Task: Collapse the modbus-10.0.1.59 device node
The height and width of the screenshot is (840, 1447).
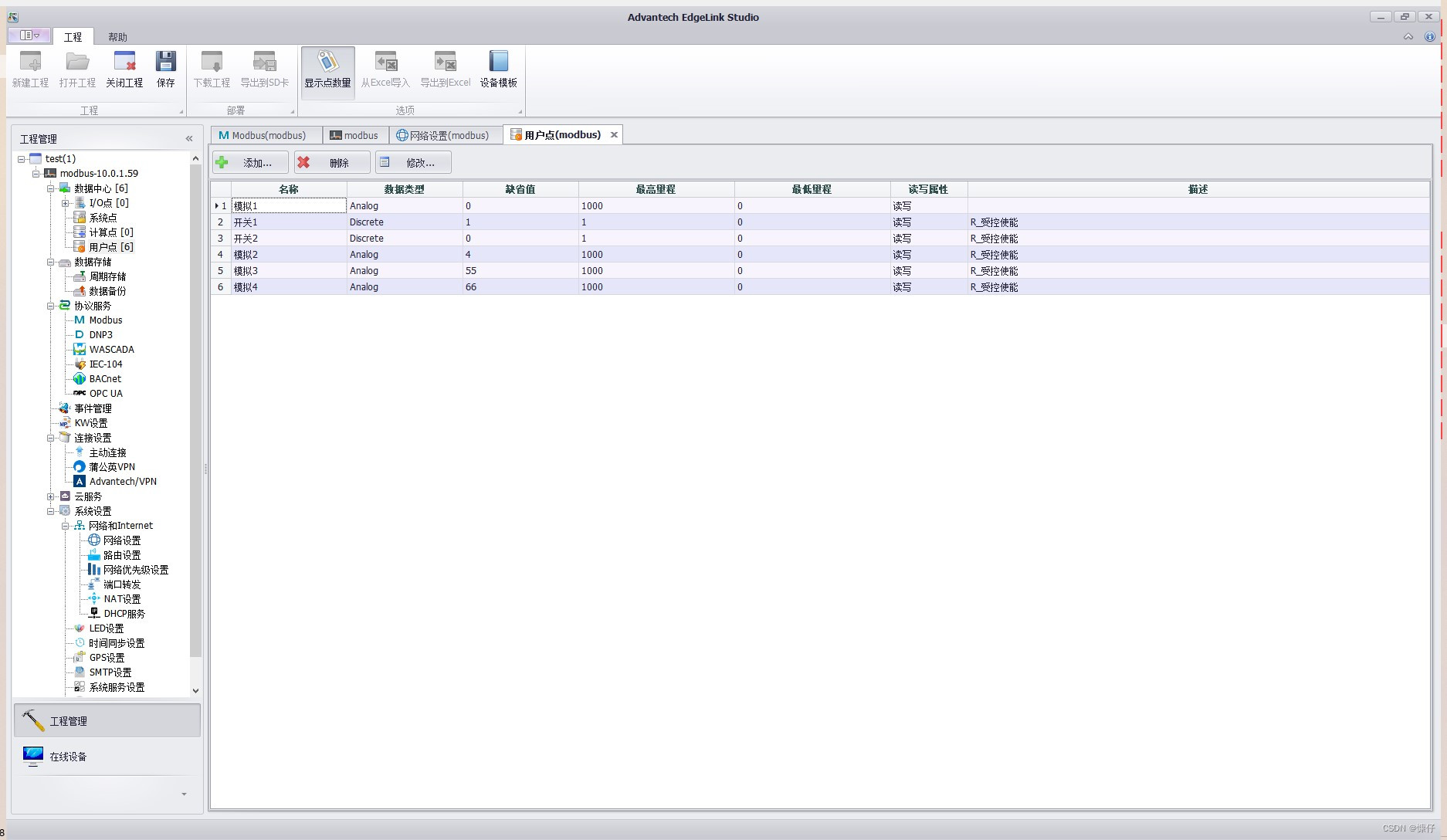Action: [x=36, y=174]
